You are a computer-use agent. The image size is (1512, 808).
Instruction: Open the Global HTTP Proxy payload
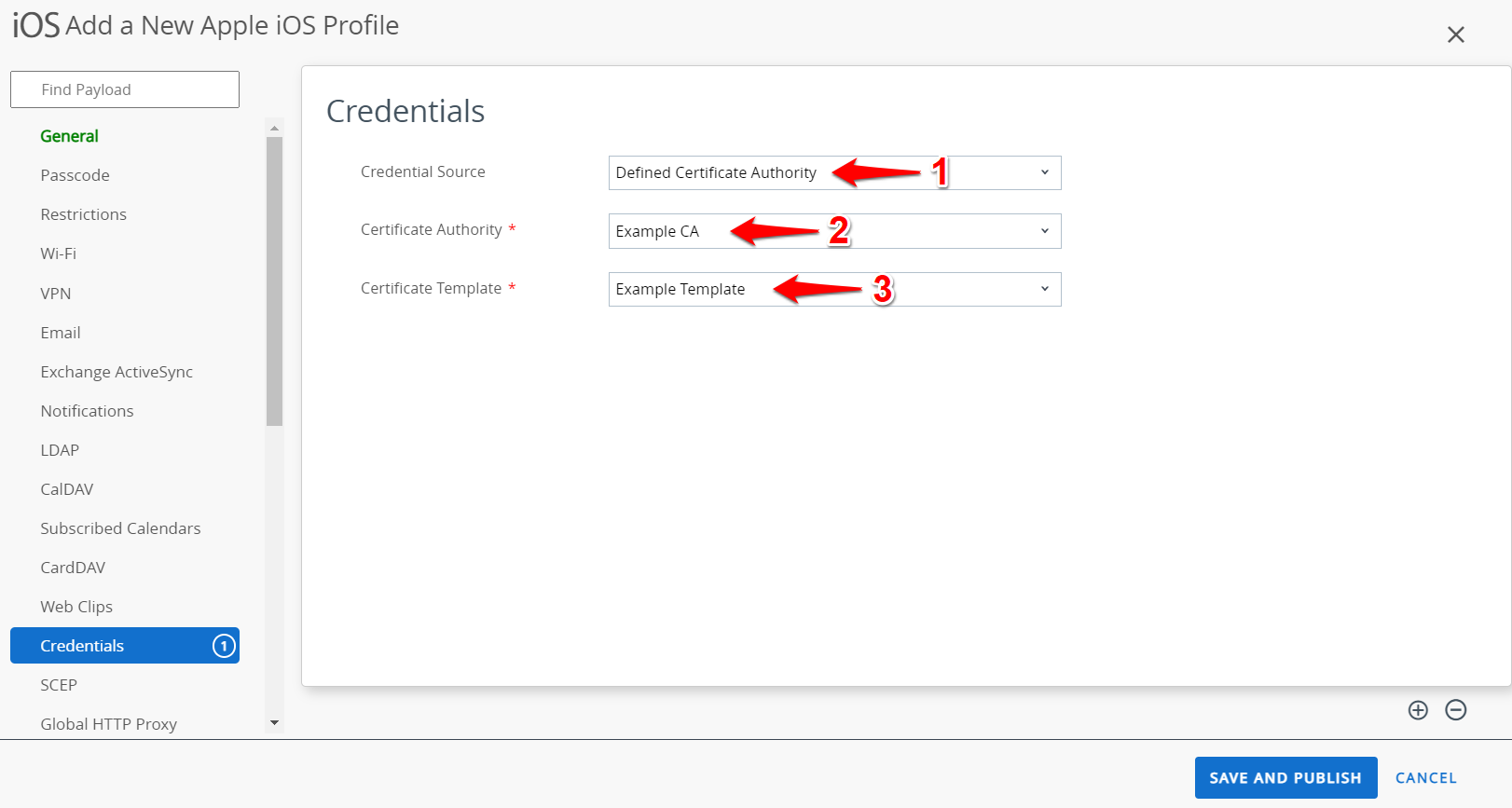tap(108, 724)
